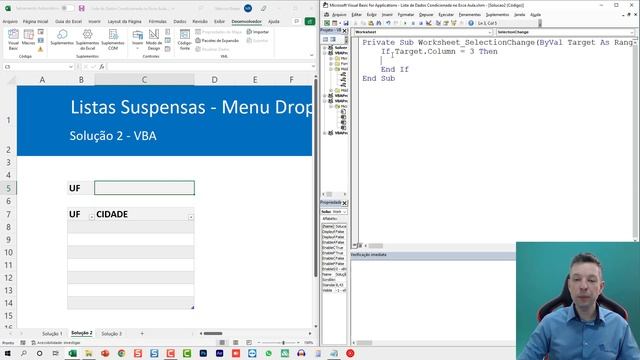This screenshot has height=360, width=640.
Task: Switch to the Solução 3 sheet
Action: coord(111,333)
